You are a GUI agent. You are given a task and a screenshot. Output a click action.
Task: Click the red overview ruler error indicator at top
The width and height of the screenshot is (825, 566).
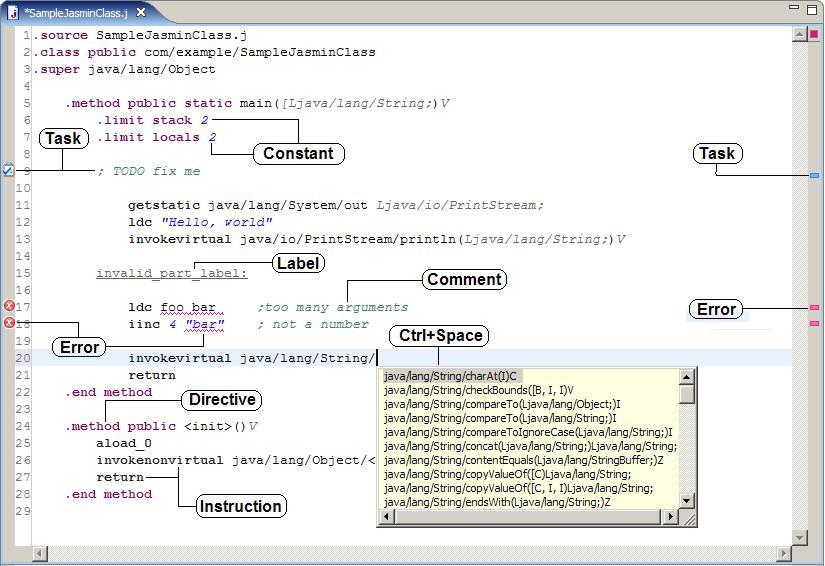click(814, 34)
